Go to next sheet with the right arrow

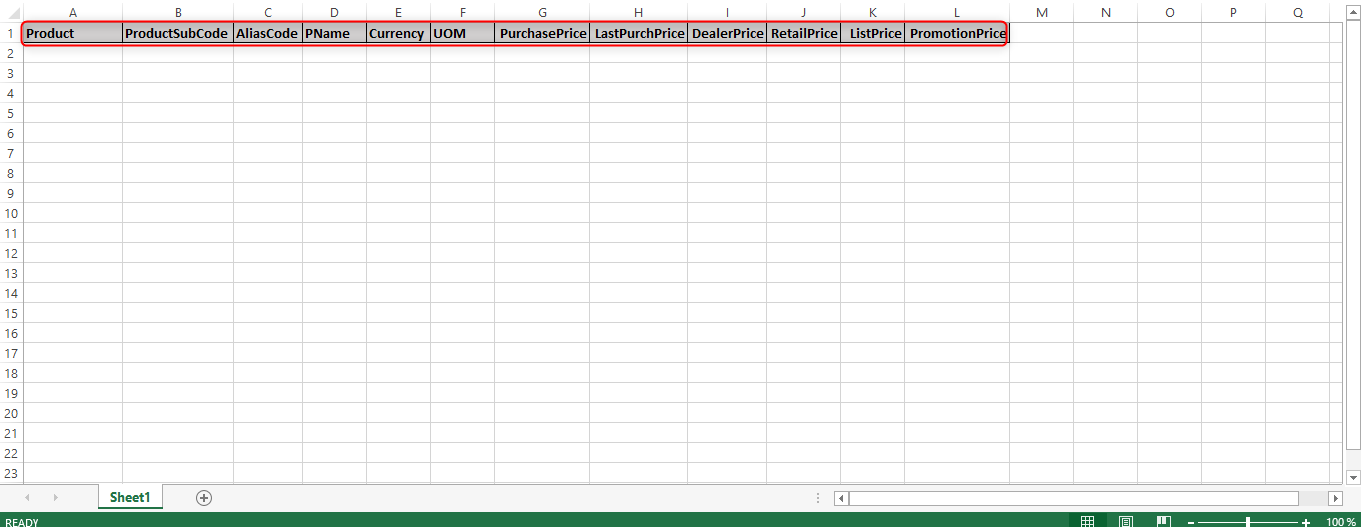55,497
